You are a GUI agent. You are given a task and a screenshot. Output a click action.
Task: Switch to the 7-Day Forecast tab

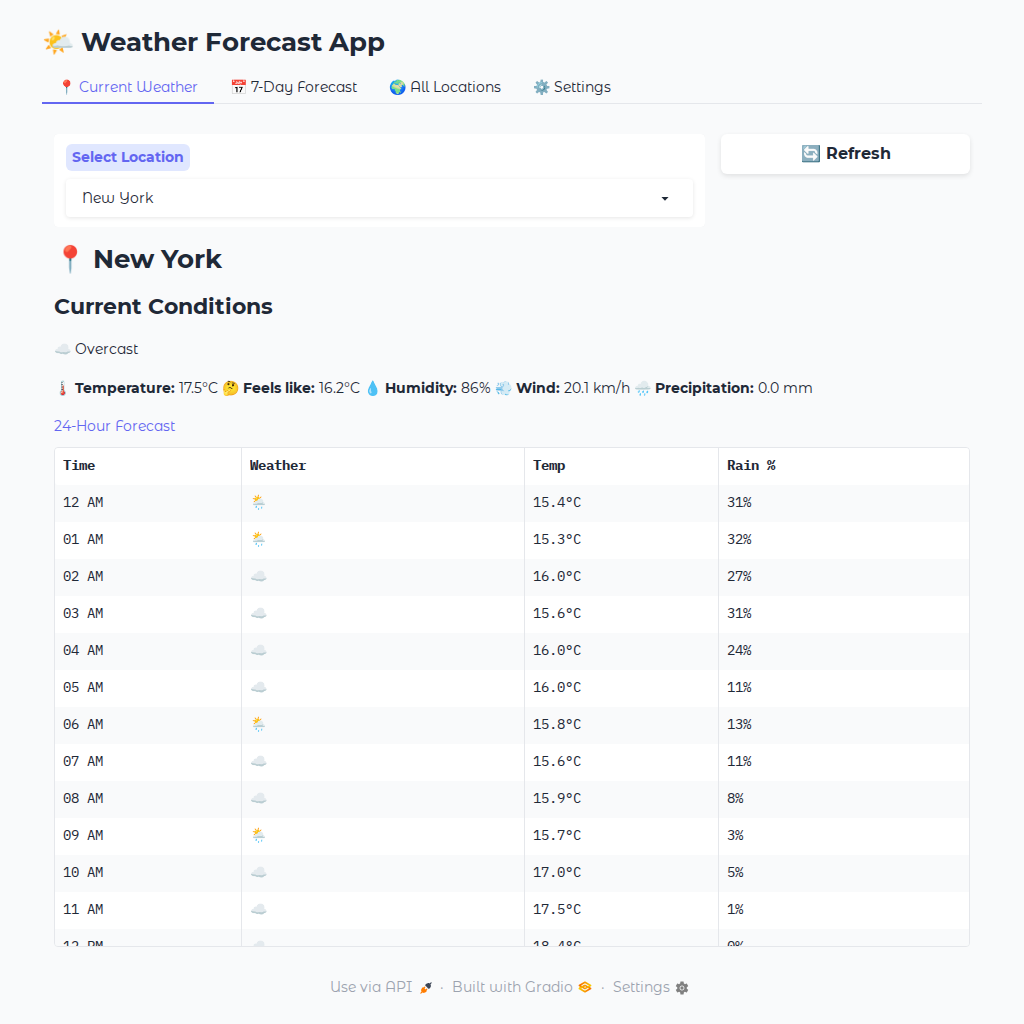[294, 87]
